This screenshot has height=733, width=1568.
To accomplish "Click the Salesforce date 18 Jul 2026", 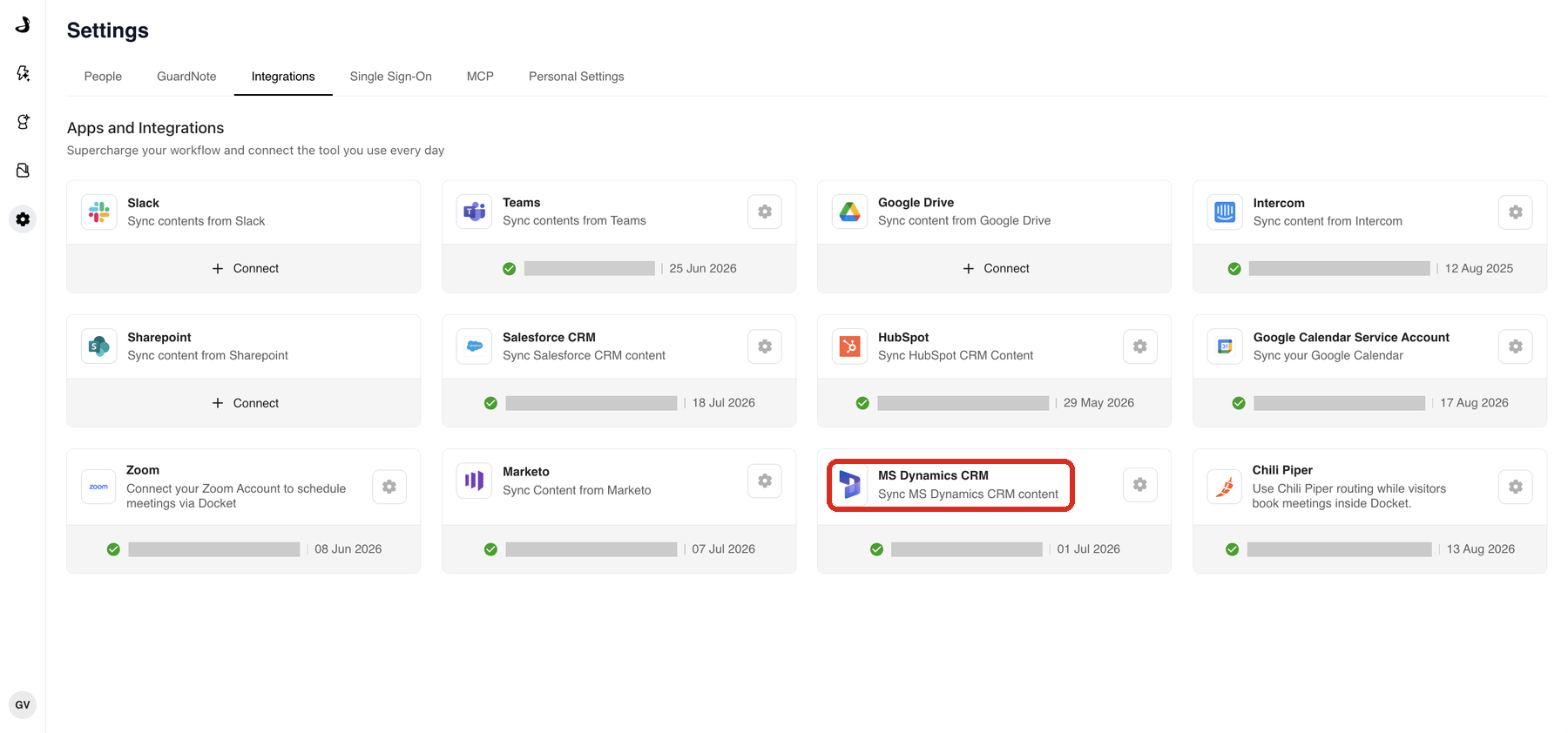I will tap(724, 402).
